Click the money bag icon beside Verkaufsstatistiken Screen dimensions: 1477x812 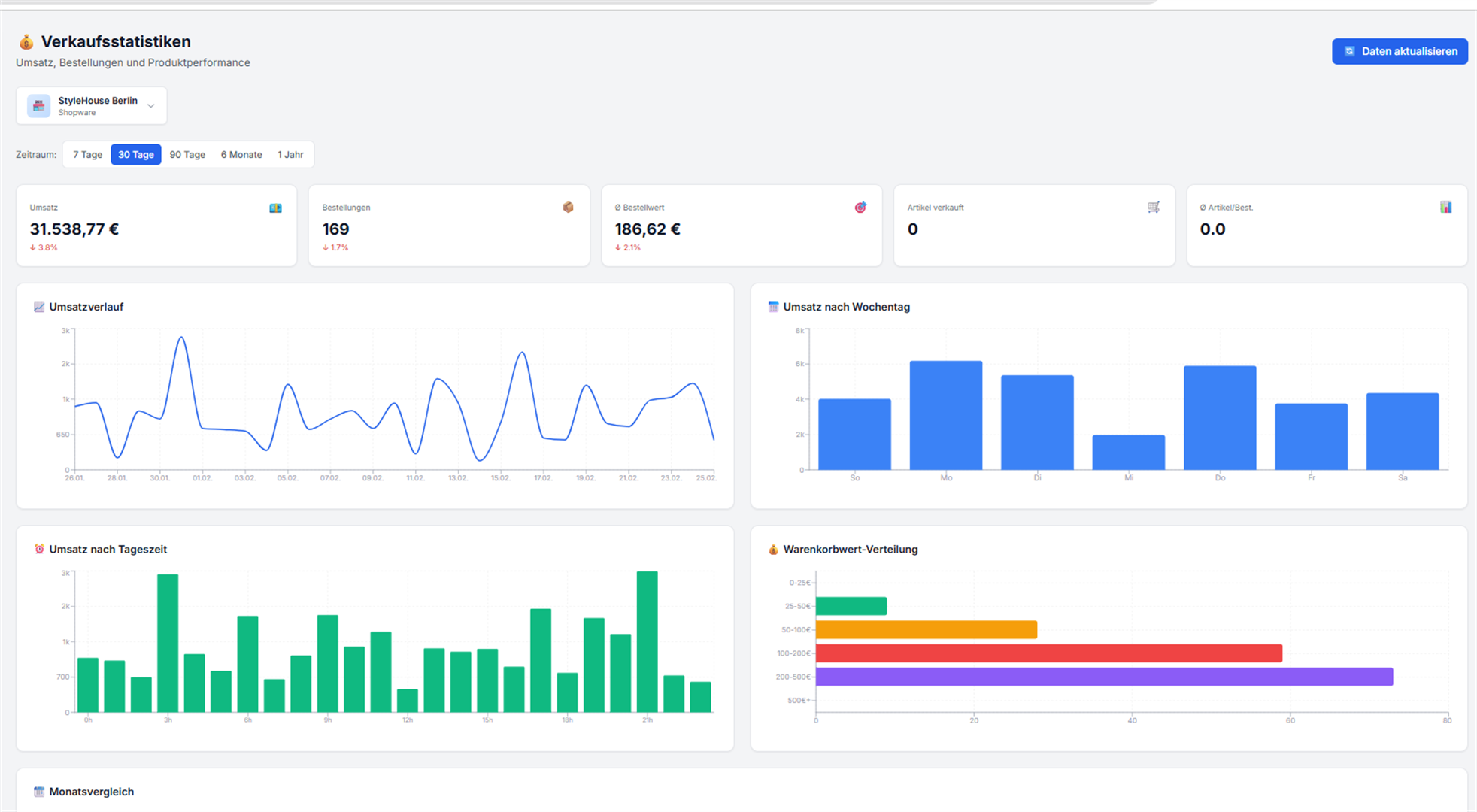[x=26, y=42]
